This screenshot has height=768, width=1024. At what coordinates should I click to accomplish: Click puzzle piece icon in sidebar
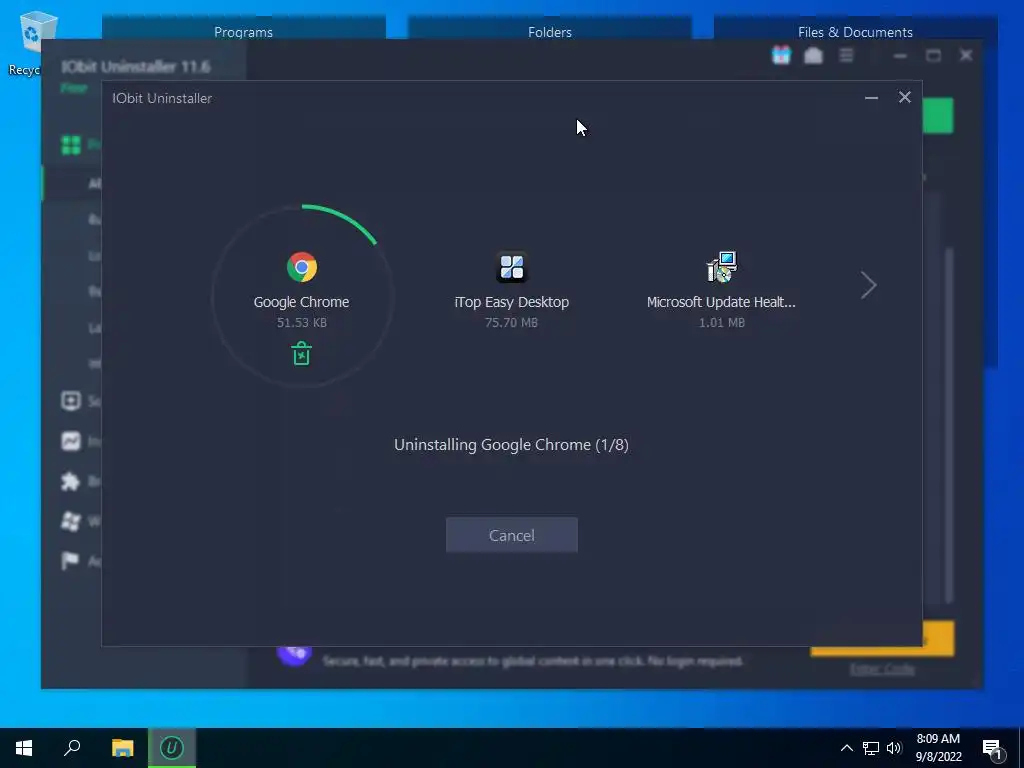point(71,481)
